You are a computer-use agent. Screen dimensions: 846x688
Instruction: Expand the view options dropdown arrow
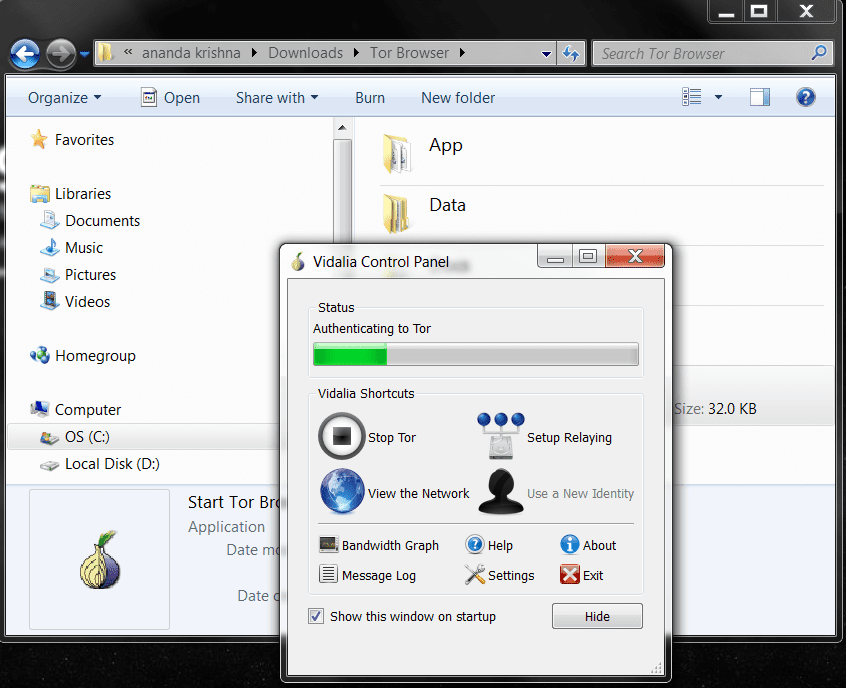pyautogui.click(x=718, y=98)
